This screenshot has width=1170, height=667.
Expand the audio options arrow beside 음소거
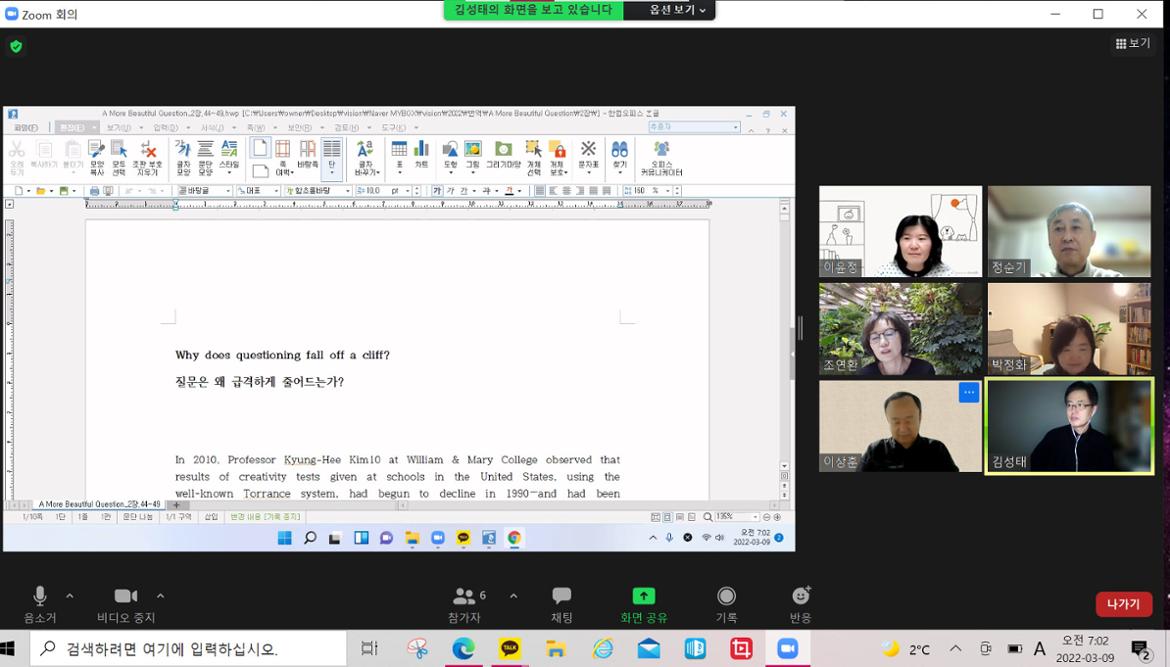pyautogui.click(x=69, y=596)
